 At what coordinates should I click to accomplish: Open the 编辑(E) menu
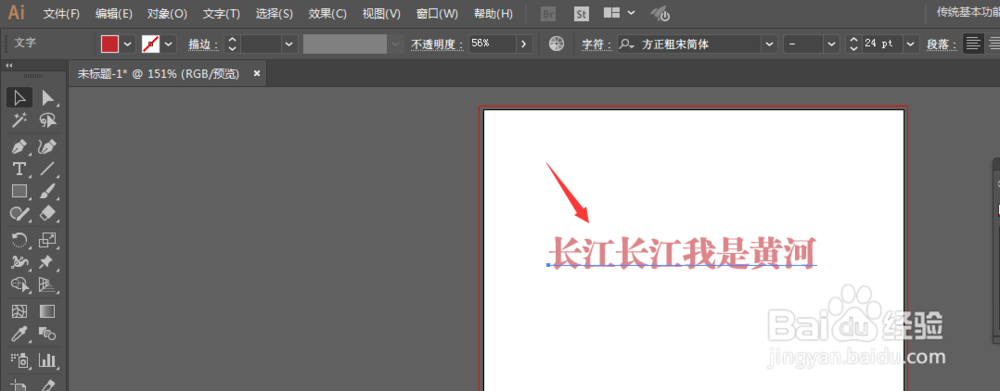pyautogui.click(x=114, y=13)
